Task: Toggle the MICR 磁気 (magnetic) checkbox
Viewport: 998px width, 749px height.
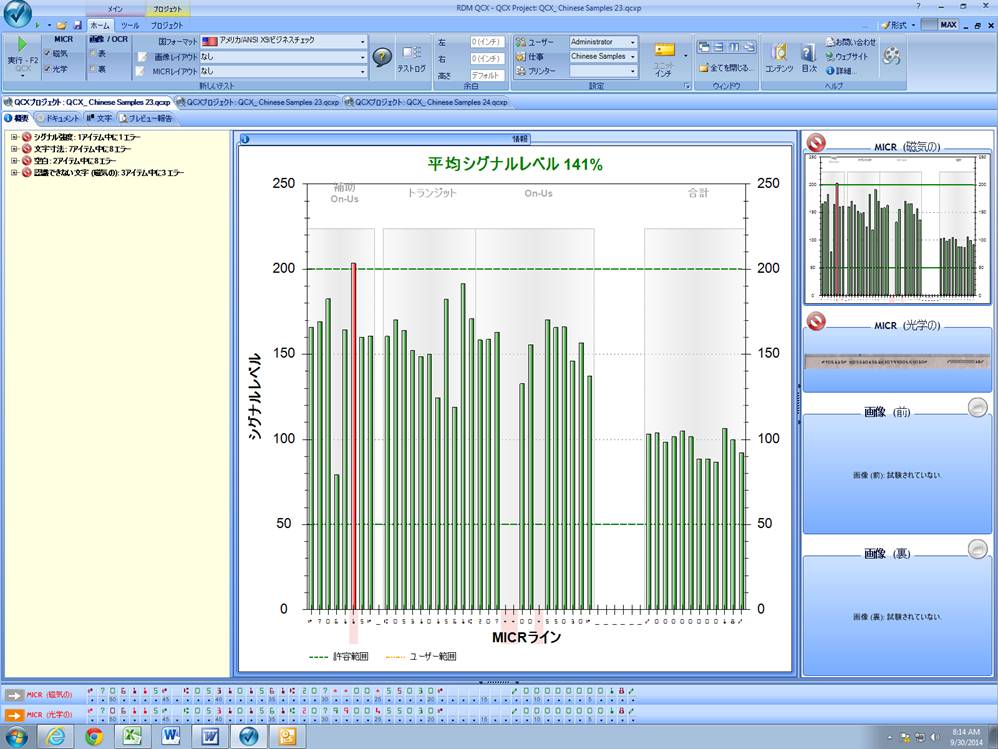Action: pos(46,53)
